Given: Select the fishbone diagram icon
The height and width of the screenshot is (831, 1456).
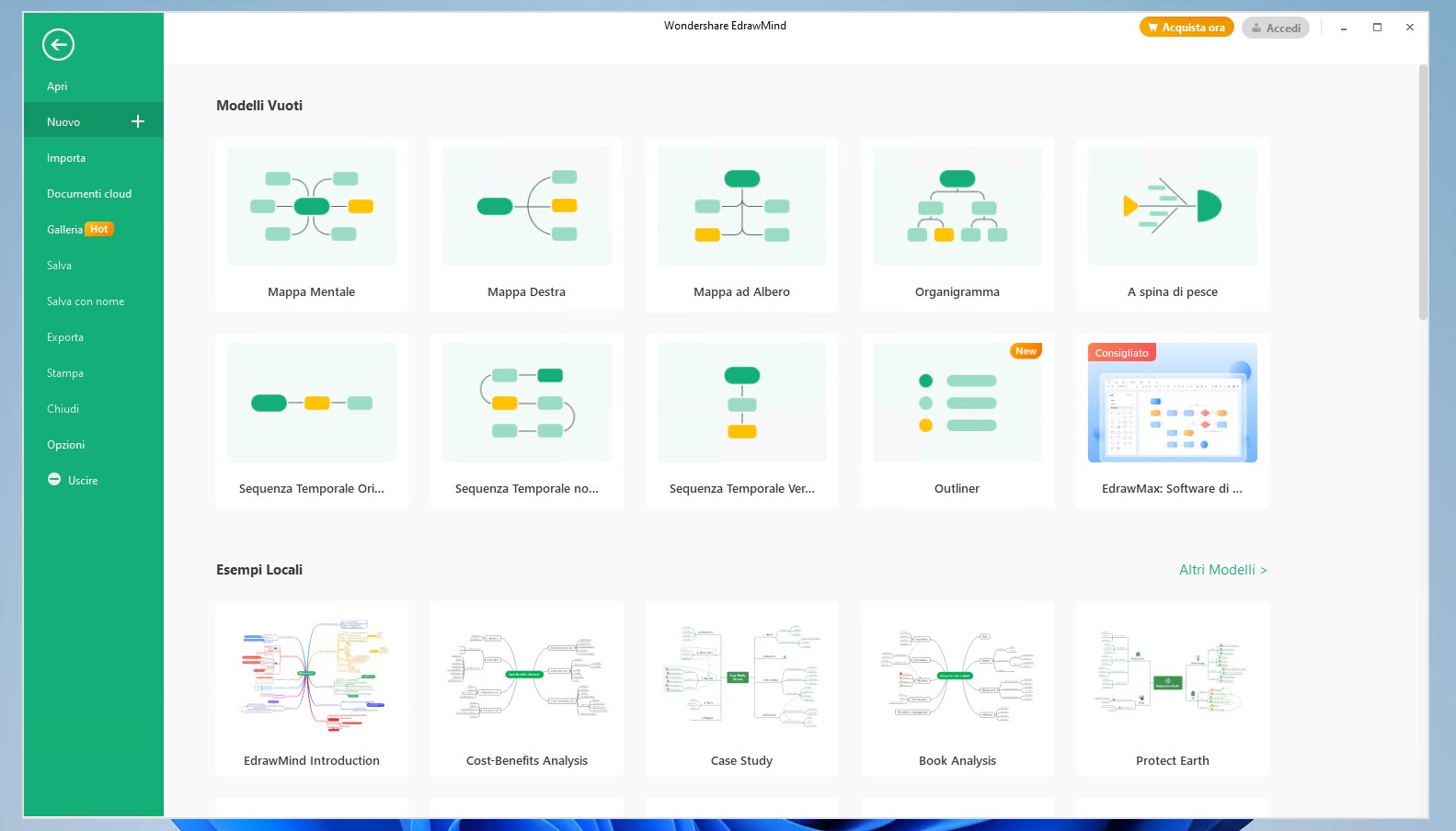Looking at the screenshot, I should pyautogui.click(x=1173, y=206).
